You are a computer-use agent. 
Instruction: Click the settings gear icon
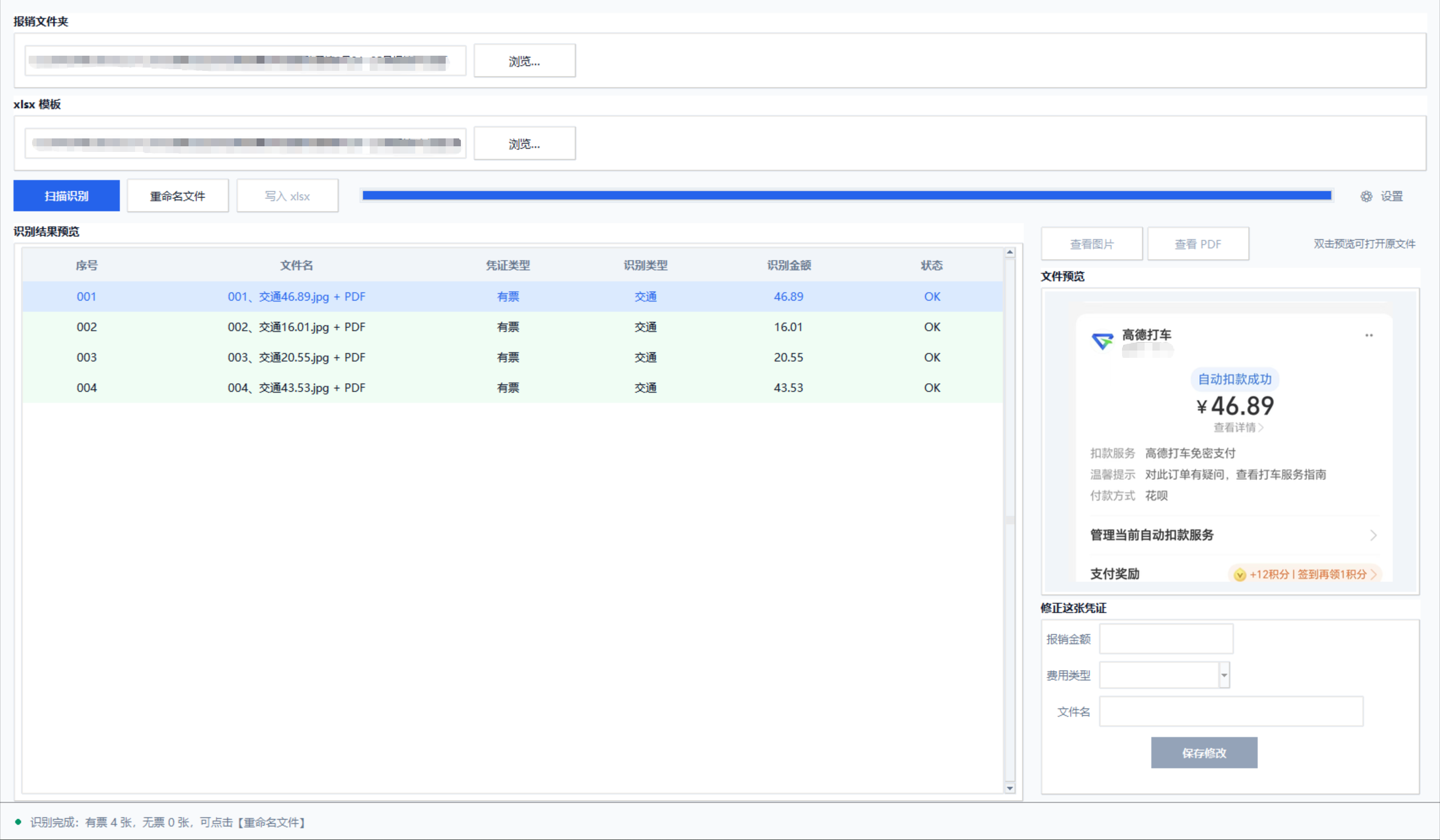(1366, 196)
